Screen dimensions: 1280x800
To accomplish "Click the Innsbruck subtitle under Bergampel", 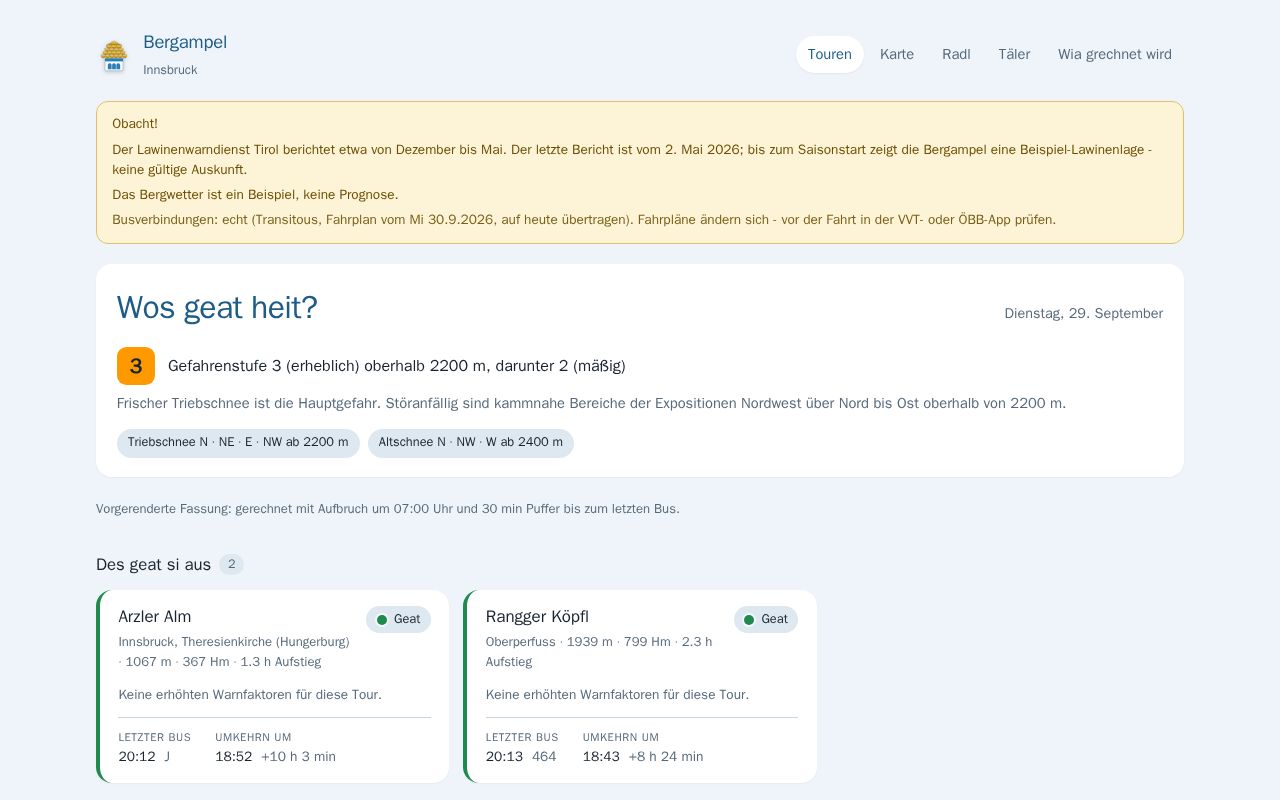I will click(170, 70).
